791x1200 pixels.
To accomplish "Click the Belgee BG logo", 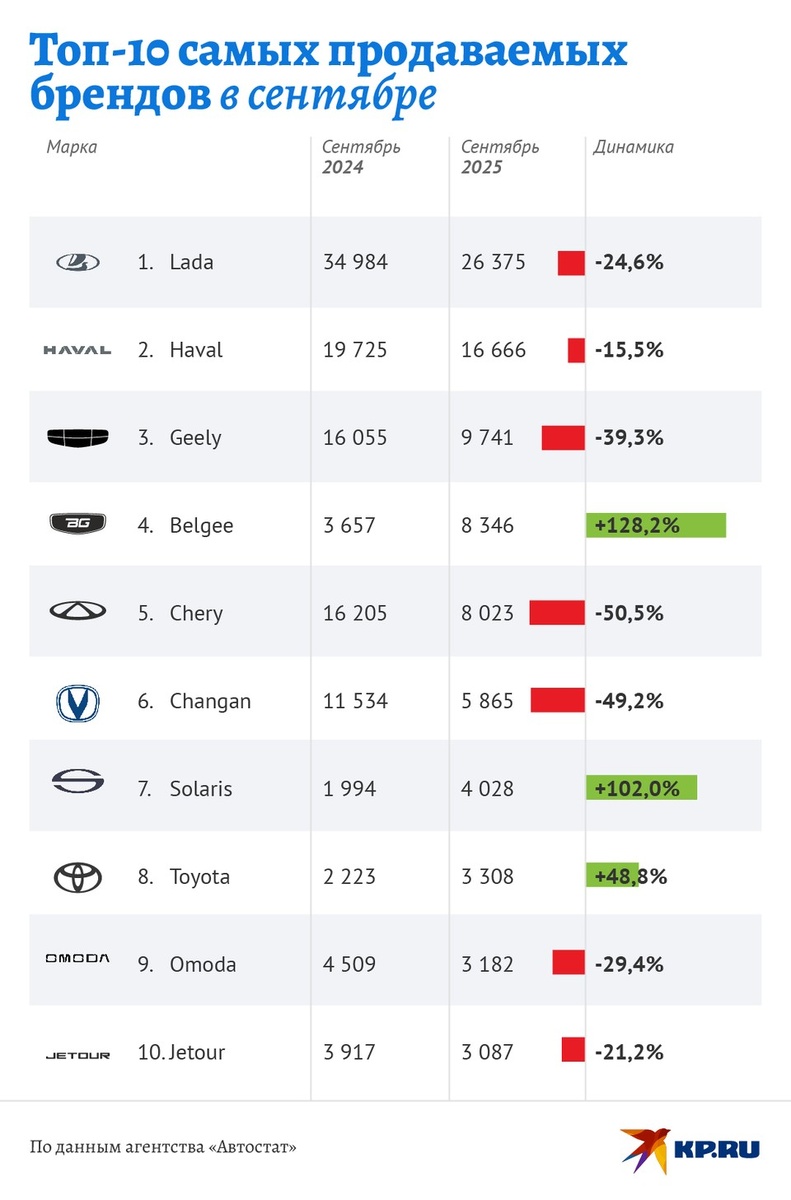I will click(x=77, y=523).
